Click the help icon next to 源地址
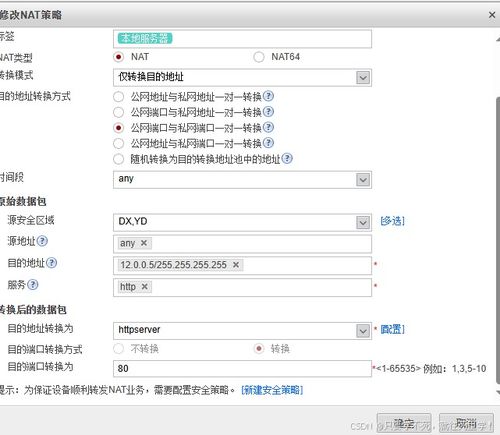The height and width of the screenshot is (435, 500). coord(42,241)
